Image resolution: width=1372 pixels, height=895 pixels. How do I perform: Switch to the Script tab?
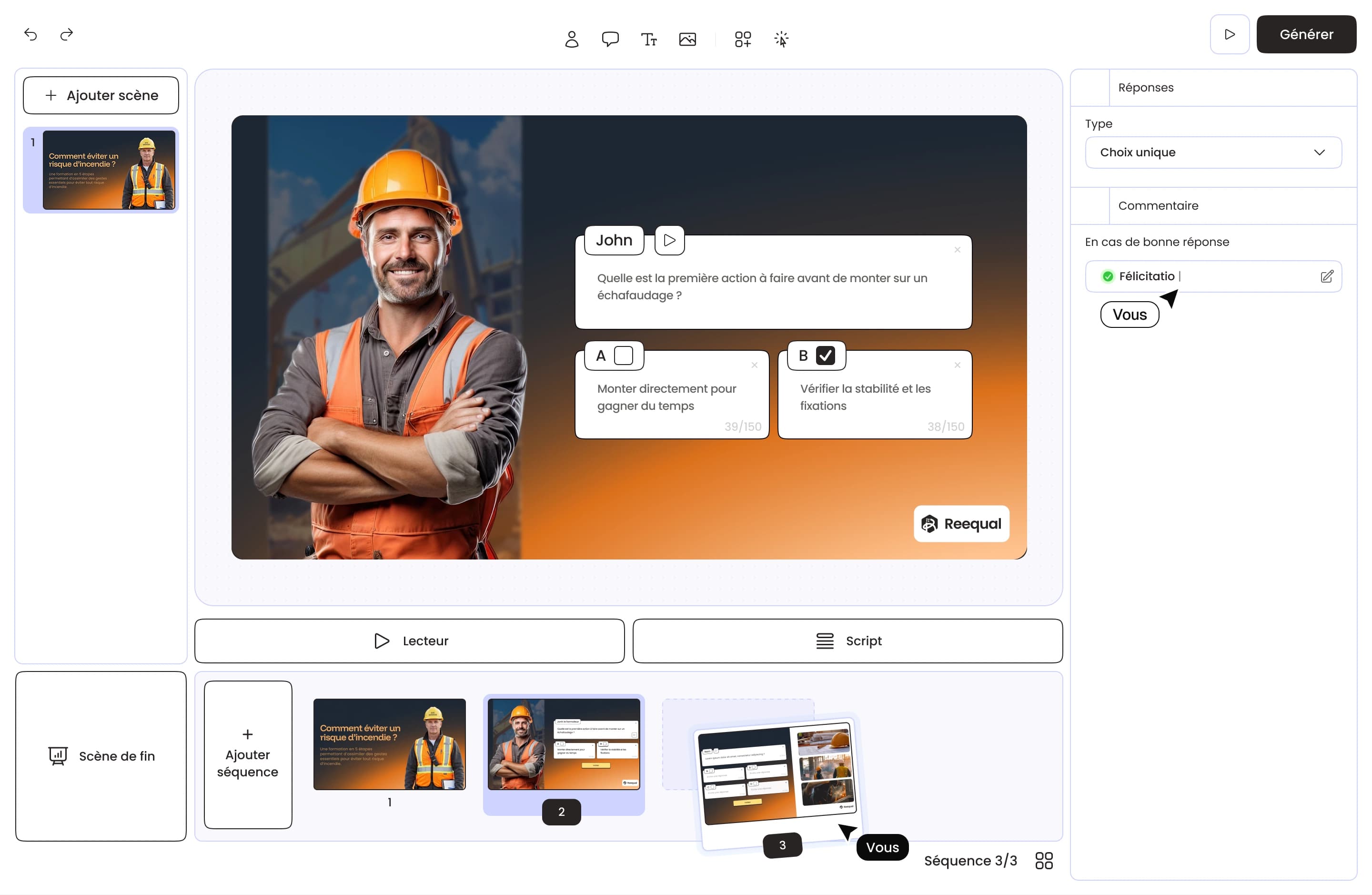pos(847,641)
